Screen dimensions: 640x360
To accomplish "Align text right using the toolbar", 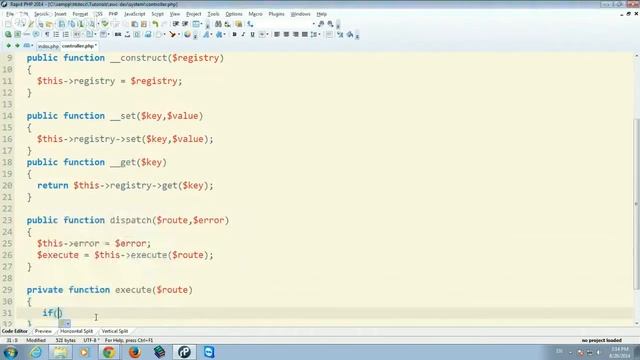I will coord(296,35).
